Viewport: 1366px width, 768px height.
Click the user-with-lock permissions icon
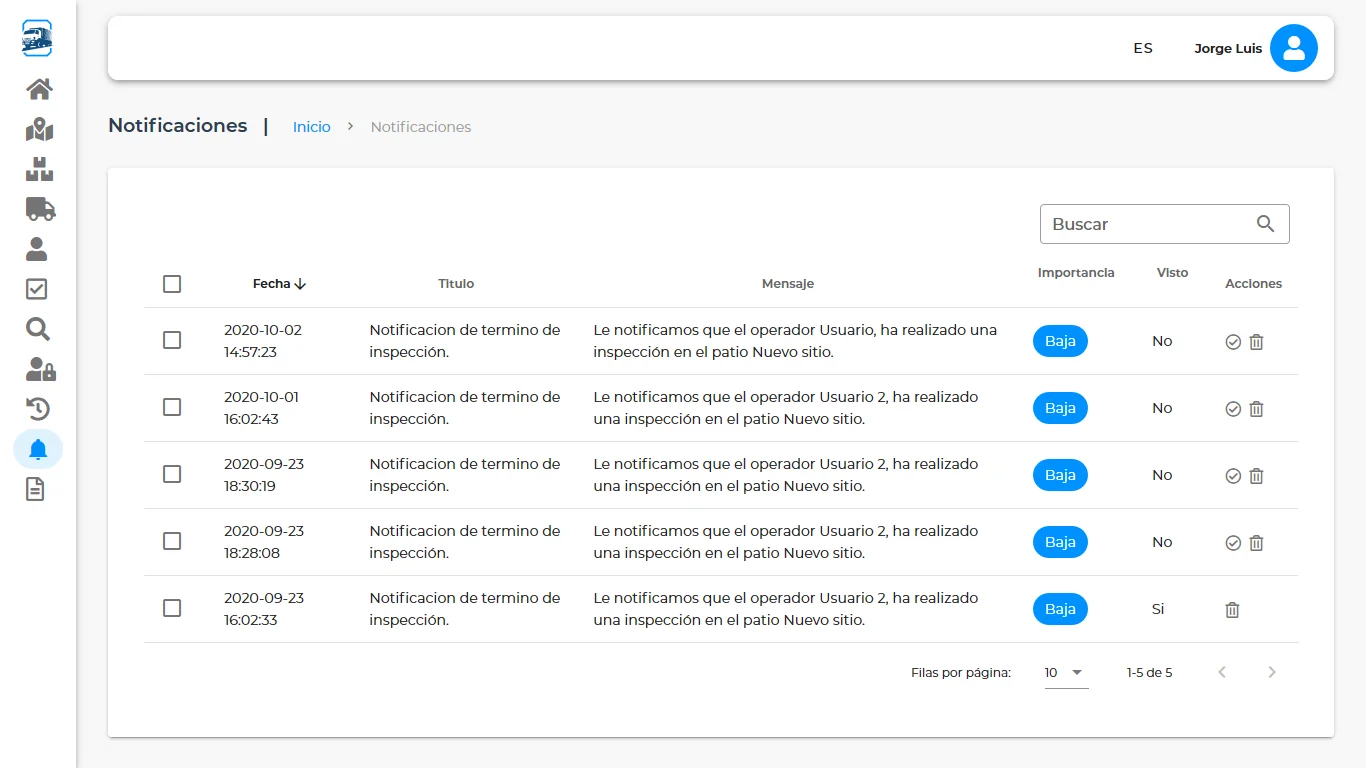point(38,368)
